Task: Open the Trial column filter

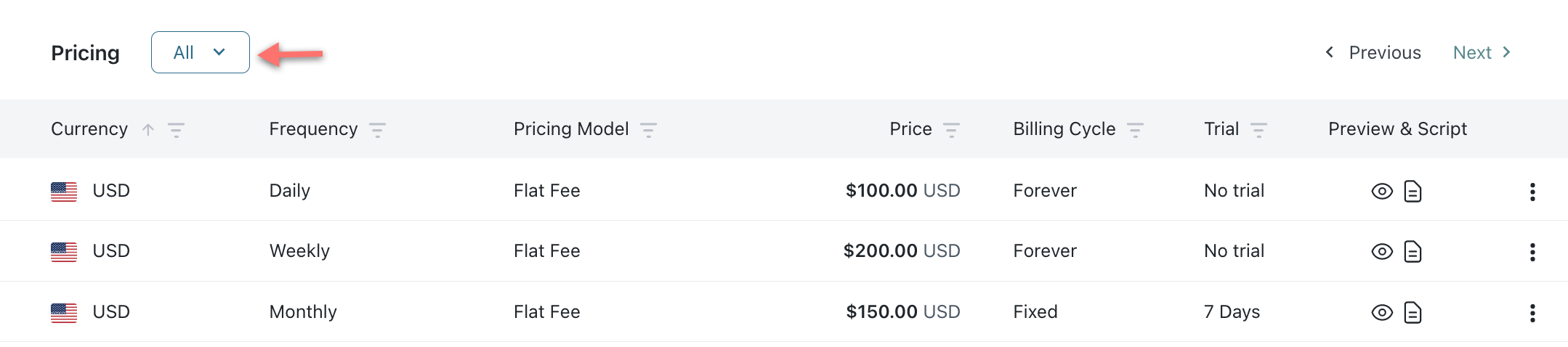Action: [x=1258, y=130]
